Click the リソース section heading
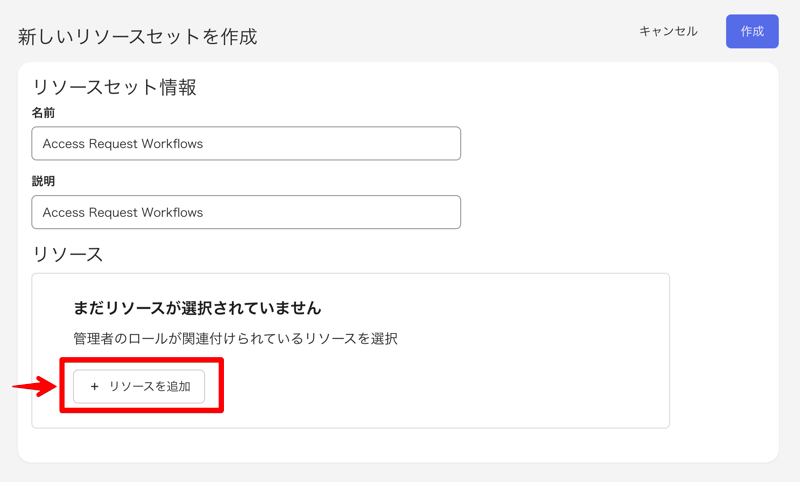800x482 pixels. [68, 254]
